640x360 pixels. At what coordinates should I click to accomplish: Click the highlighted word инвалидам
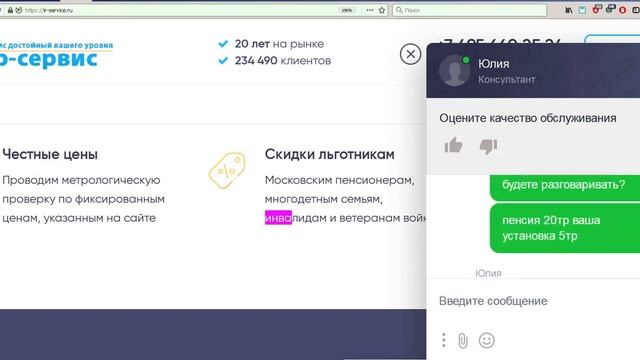click(x=296, y=218)
